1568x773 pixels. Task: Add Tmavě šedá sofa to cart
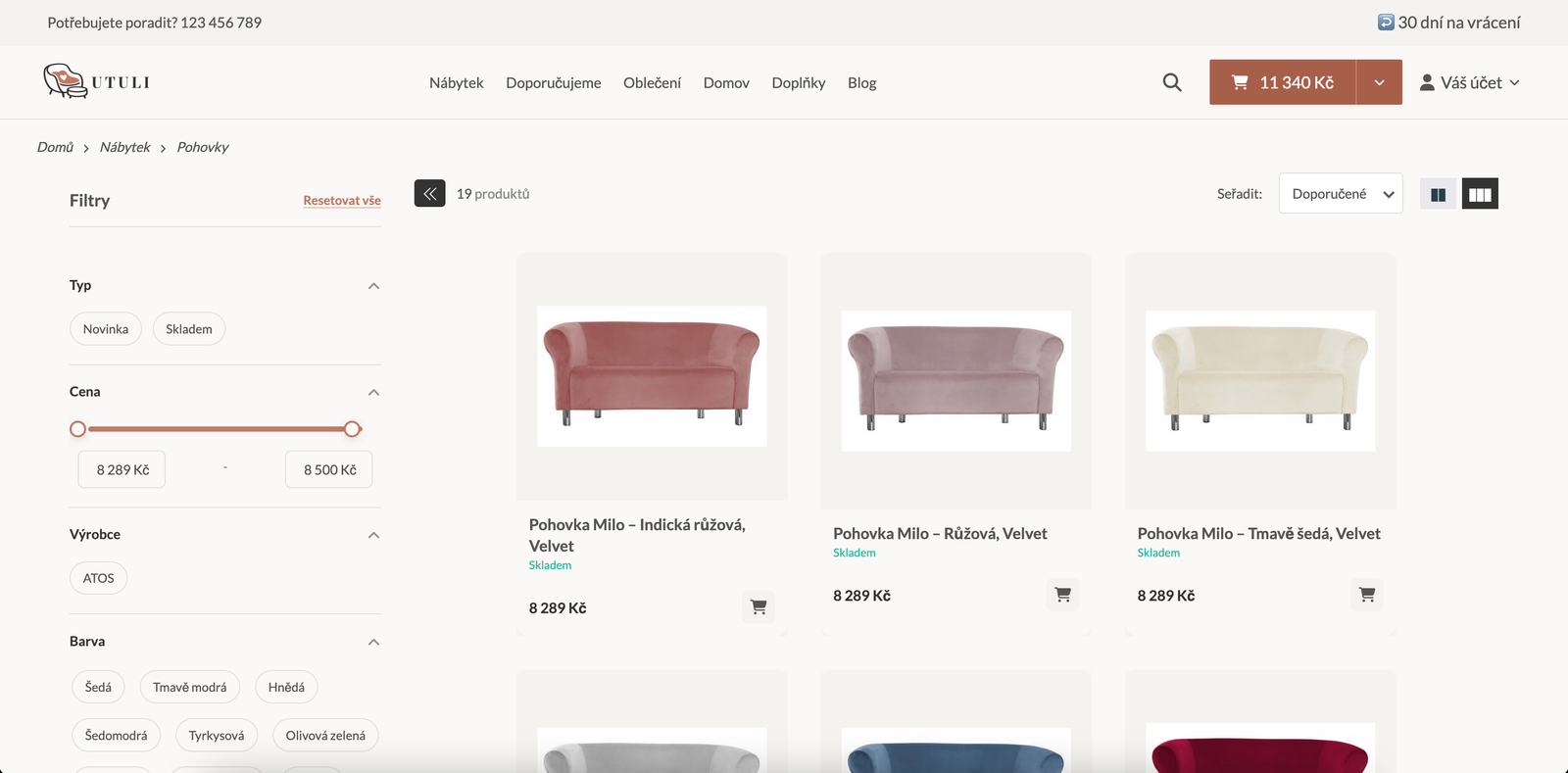pos(1366,595)
